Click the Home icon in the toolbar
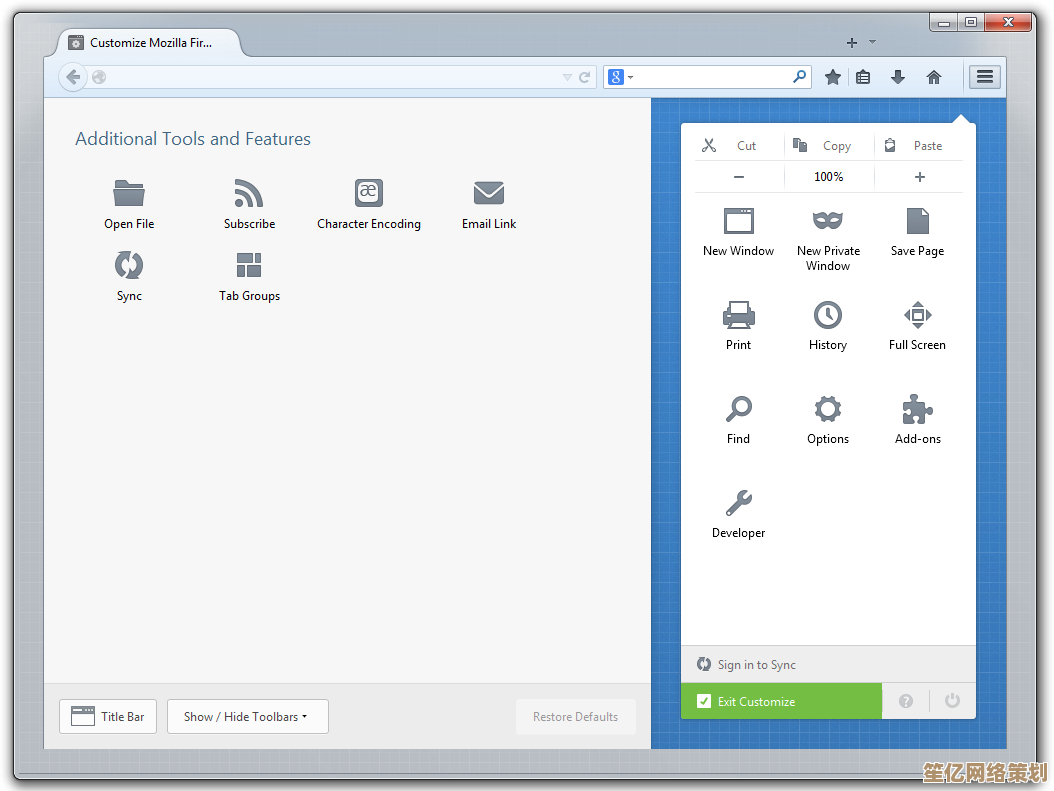This screenshot has width=1054, height=791. coord(934,77)
